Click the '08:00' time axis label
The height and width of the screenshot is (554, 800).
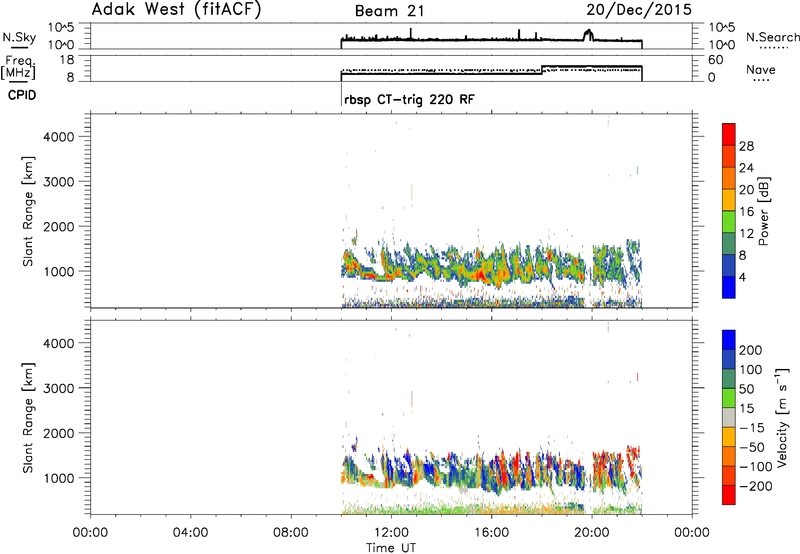pyautogui.click(x=291, y=533)
